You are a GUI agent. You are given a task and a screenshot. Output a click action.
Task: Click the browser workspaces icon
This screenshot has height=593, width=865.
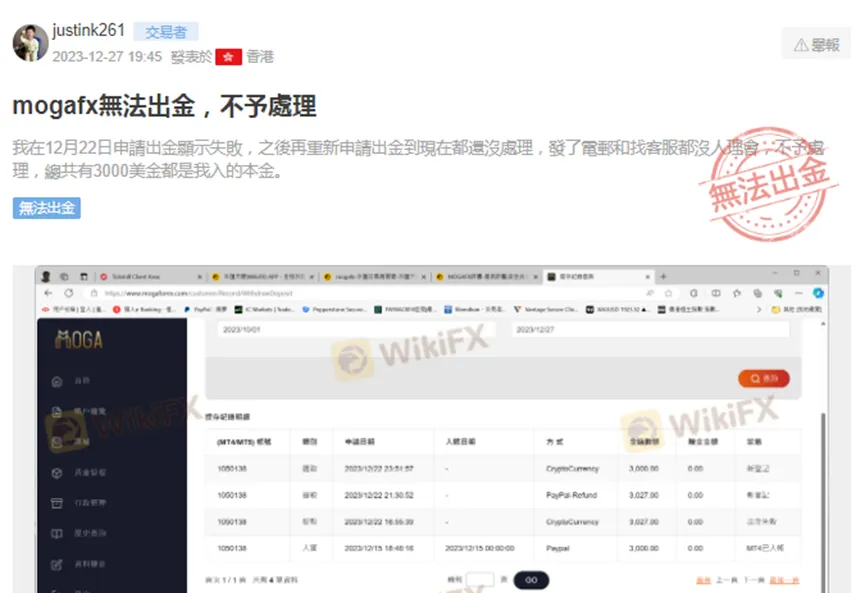[x=65, y=276]
